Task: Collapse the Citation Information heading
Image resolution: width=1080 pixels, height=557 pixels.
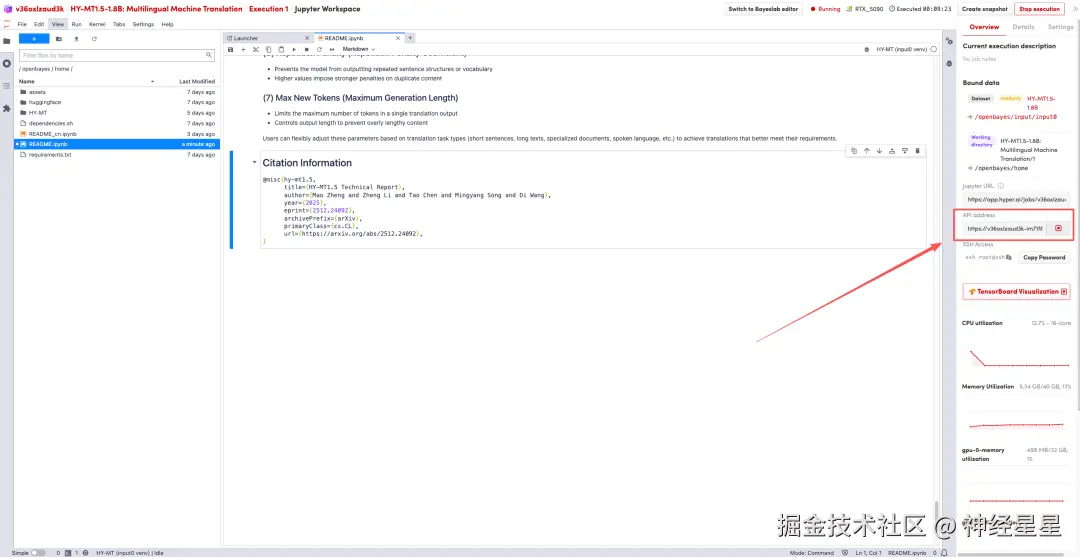Action: click(x=254, y=163)
